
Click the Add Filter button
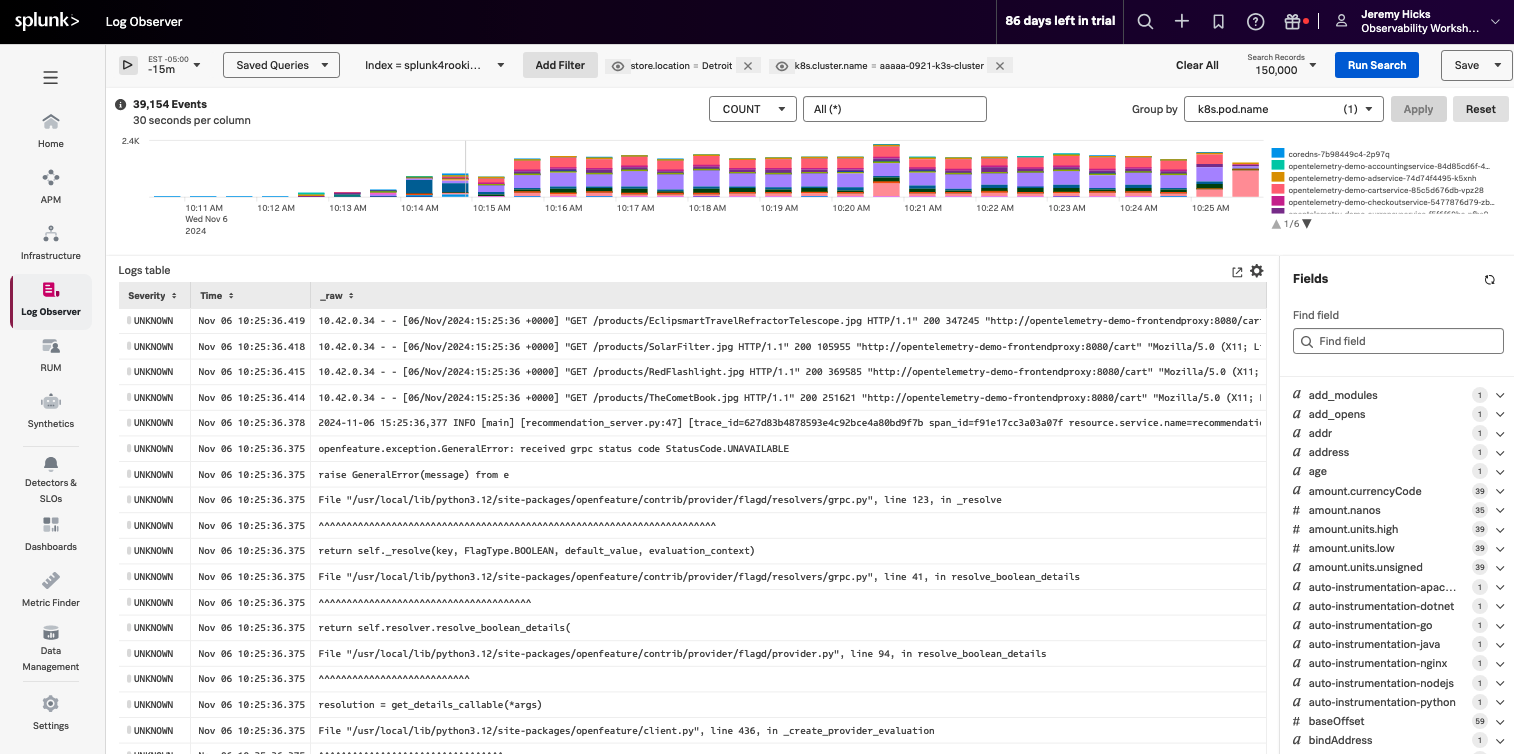[x=560, y=65]
